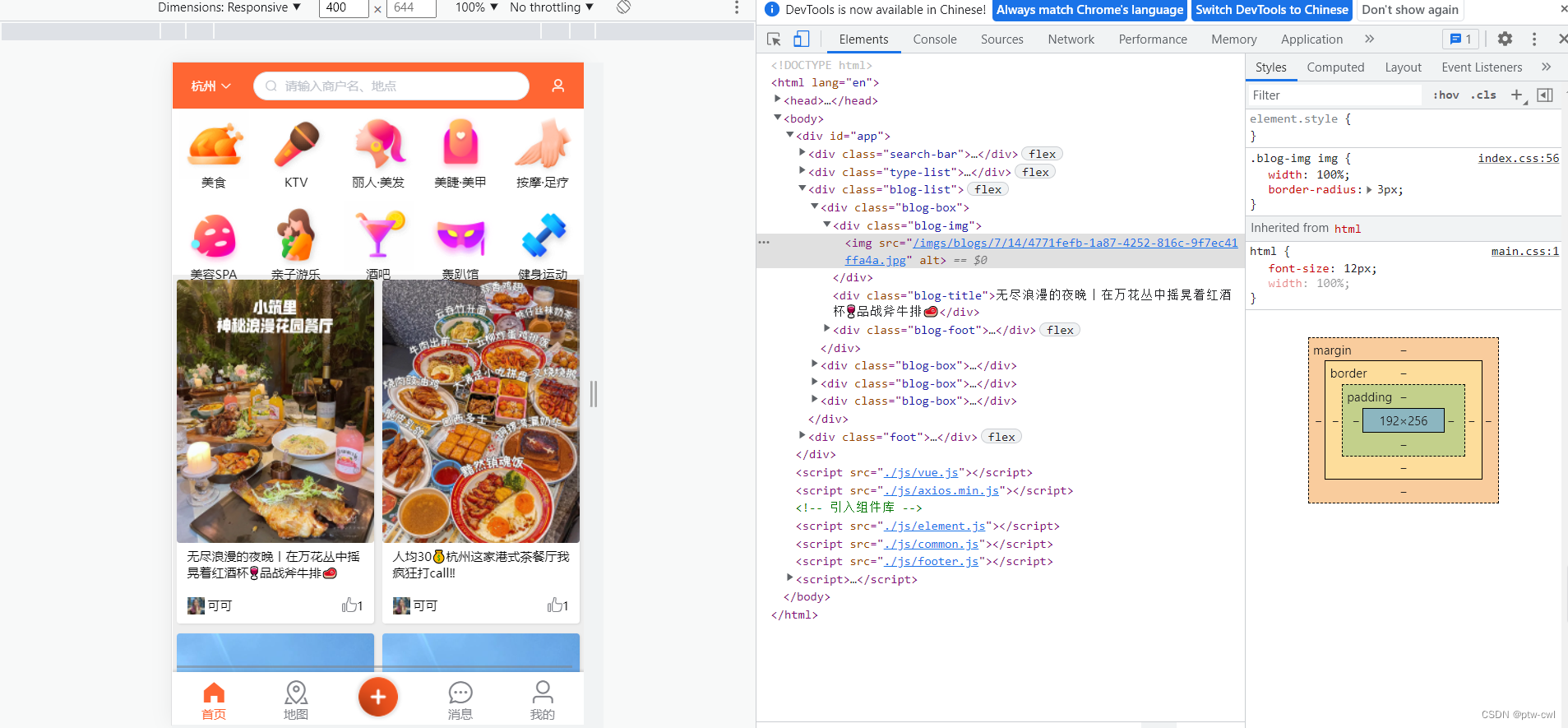This screenshot has height=728, width=1568.
Task: Open the main.css:1 source link
Action: coord(1525,252)
